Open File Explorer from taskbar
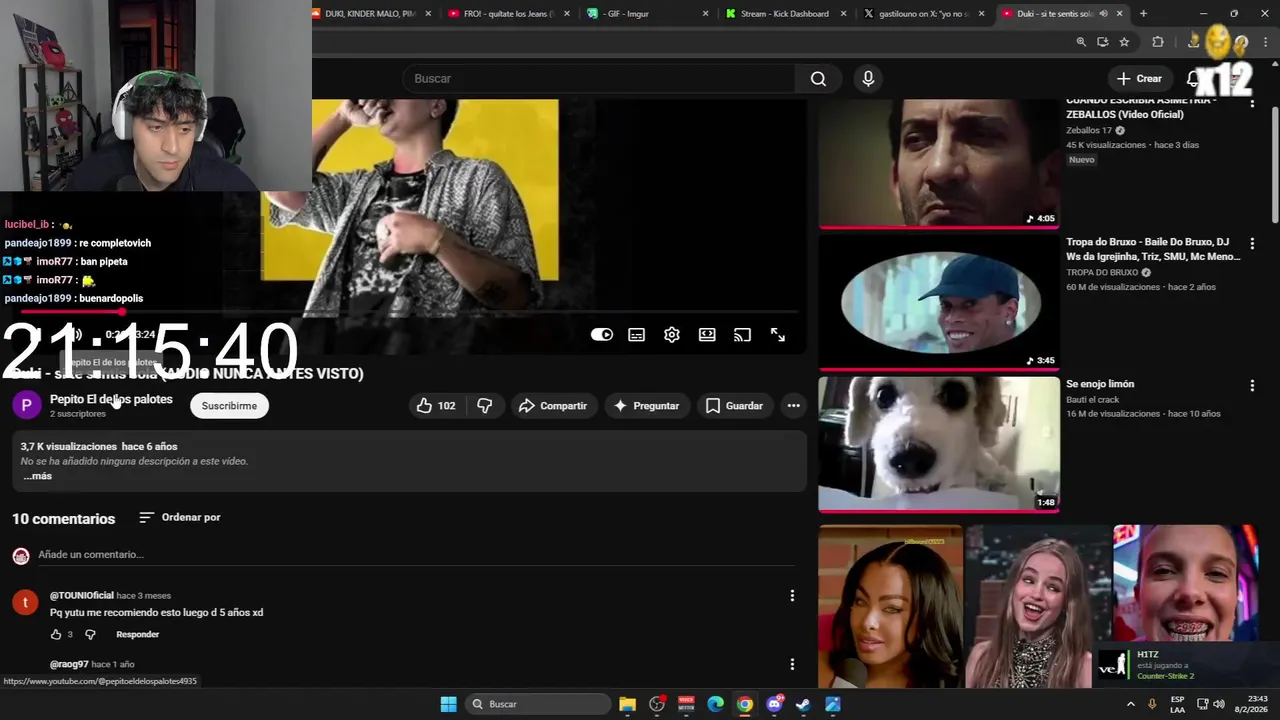The width and height of the screenshot is (1280, 720). (x=627, y=704)
